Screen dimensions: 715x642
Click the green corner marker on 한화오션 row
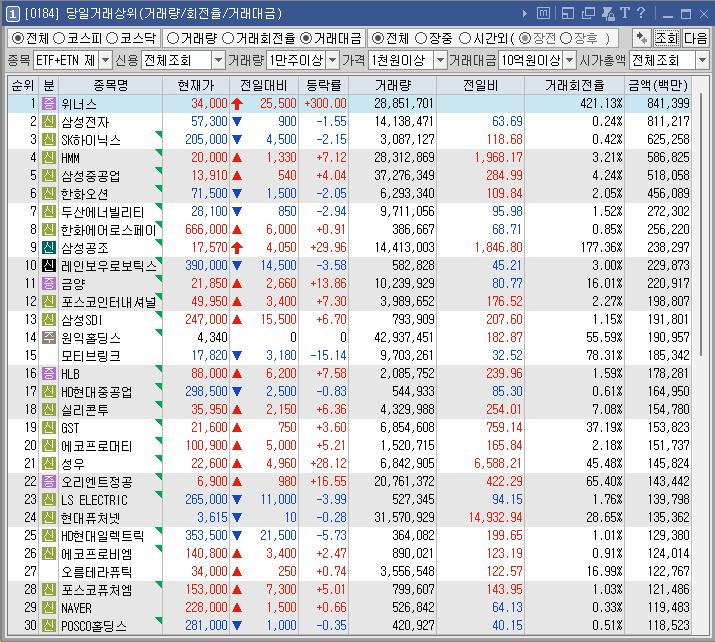pos(159,188)
